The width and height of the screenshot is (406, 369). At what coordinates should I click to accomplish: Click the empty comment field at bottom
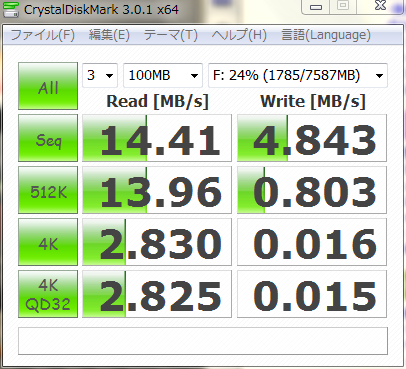coord(203,341)
